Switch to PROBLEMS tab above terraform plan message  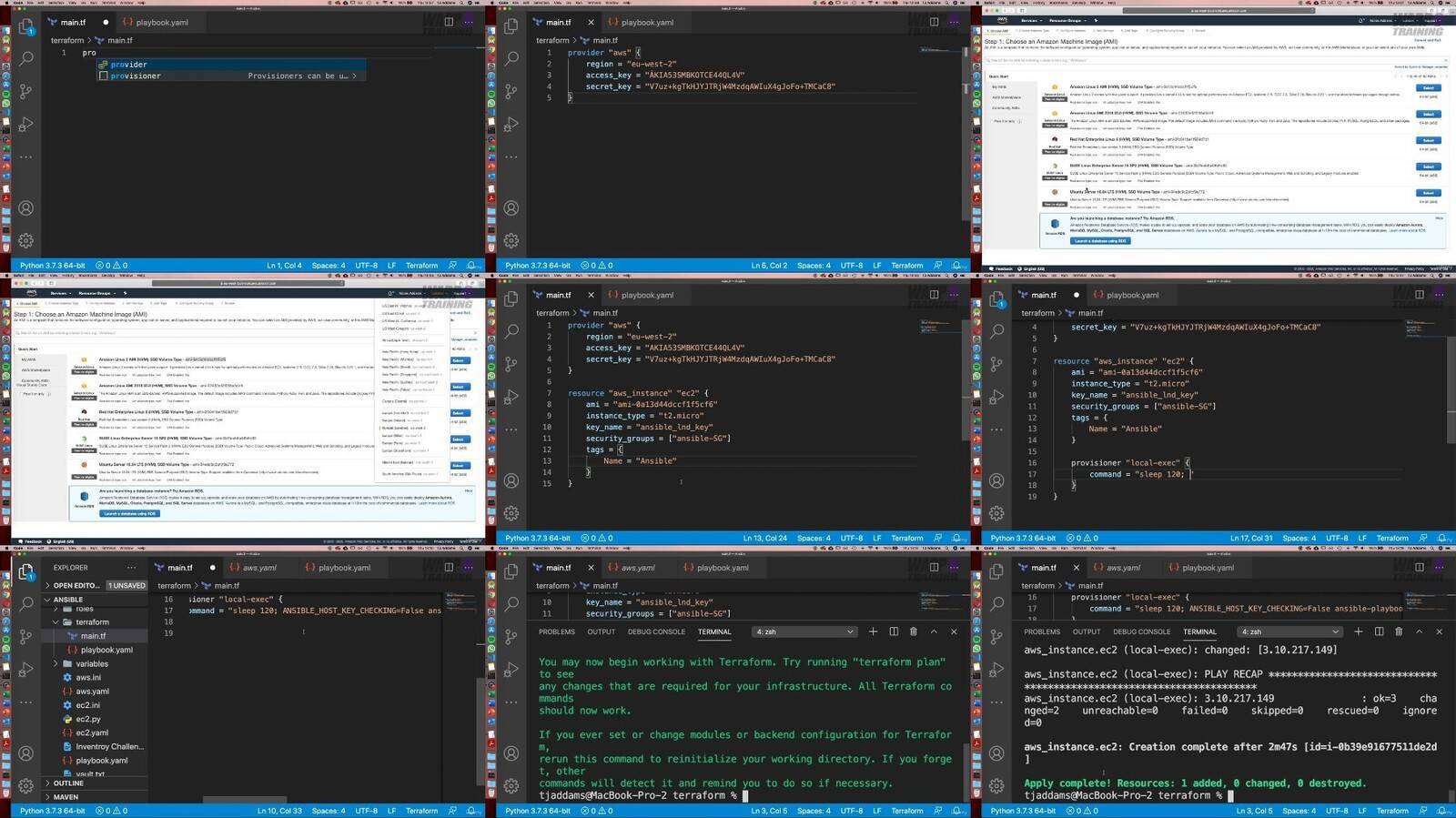pos(556,631)
